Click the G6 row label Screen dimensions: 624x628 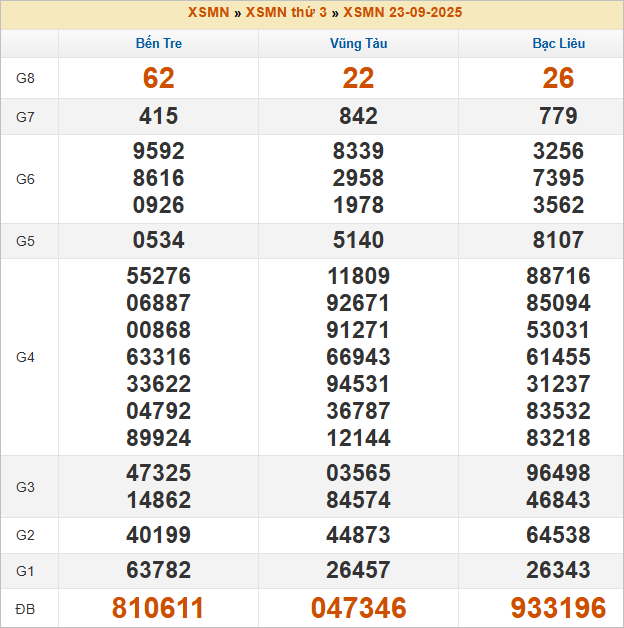(26, 179)
